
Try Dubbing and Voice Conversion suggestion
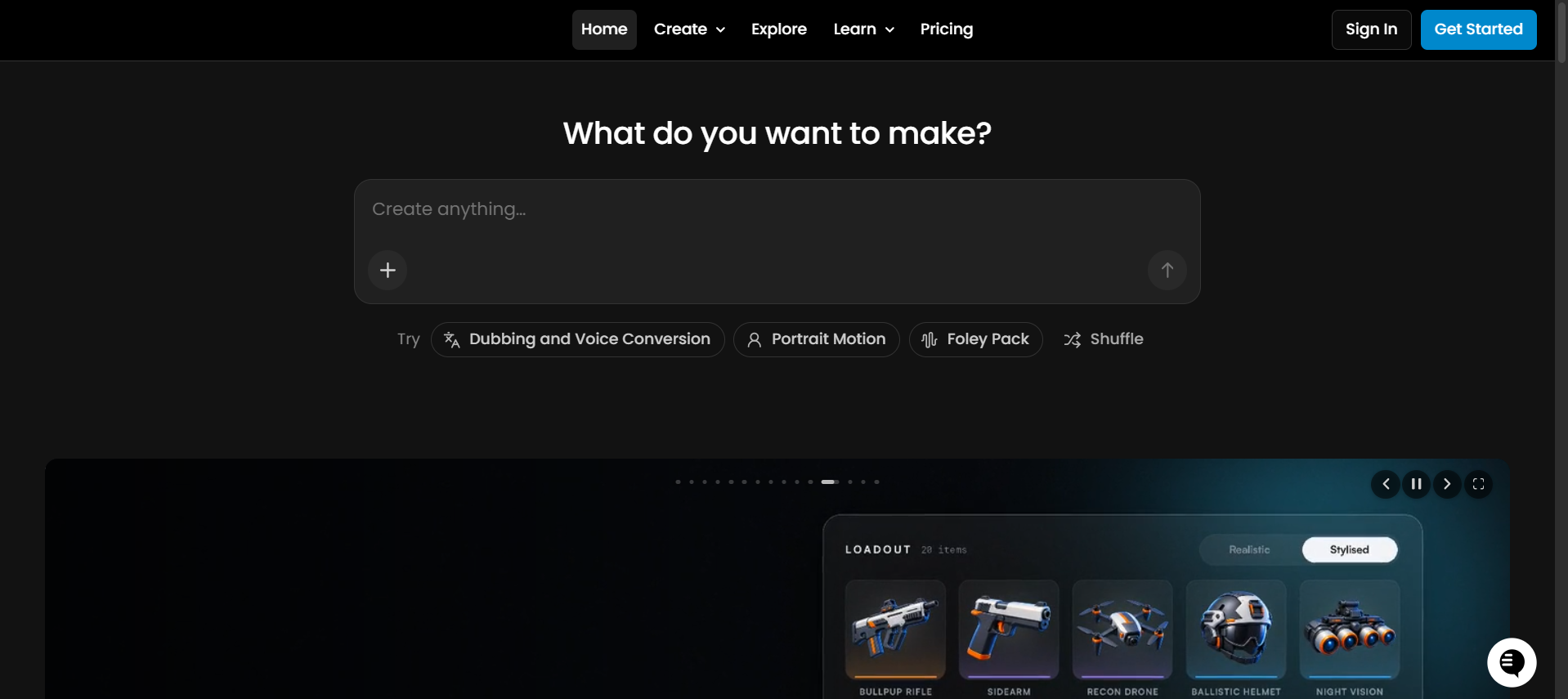577,339
